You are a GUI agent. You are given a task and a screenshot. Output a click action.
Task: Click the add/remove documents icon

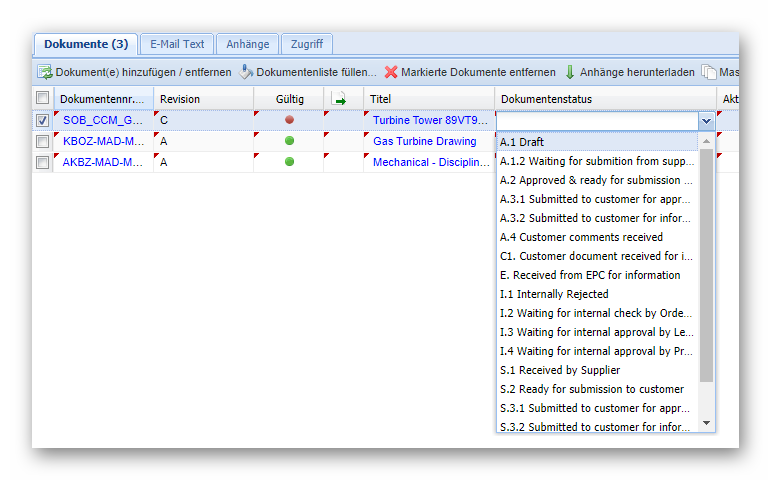pyautogui.click(x=45, y=72)
